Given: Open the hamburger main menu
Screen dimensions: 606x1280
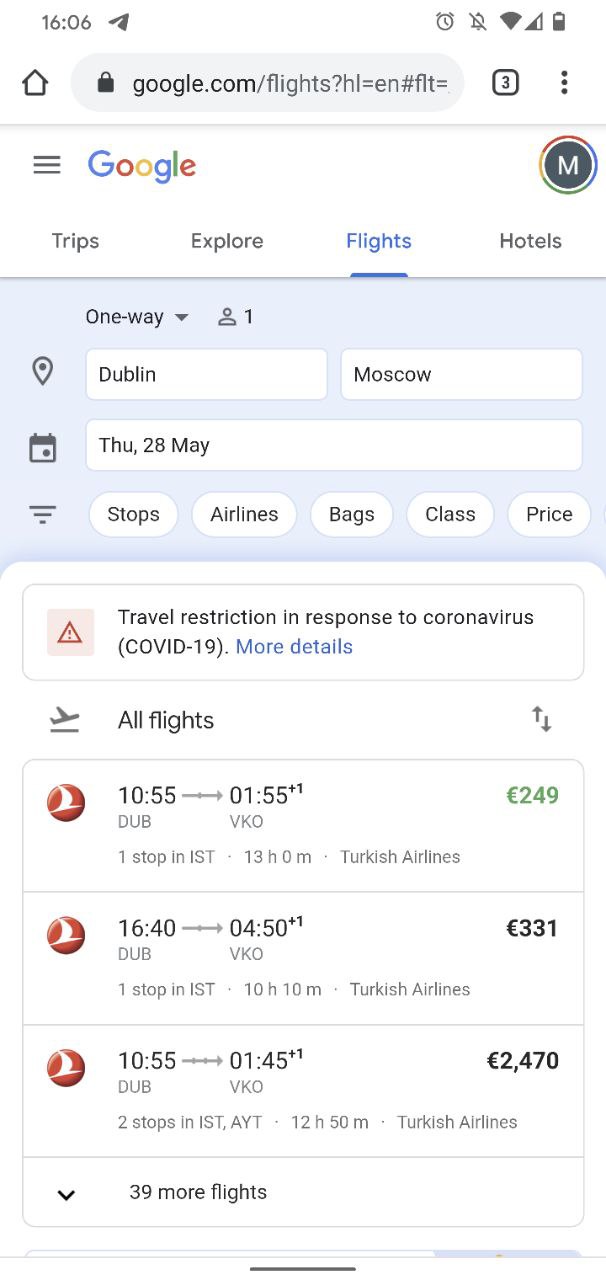Looking at the screenshot, I should click(47, 165).
